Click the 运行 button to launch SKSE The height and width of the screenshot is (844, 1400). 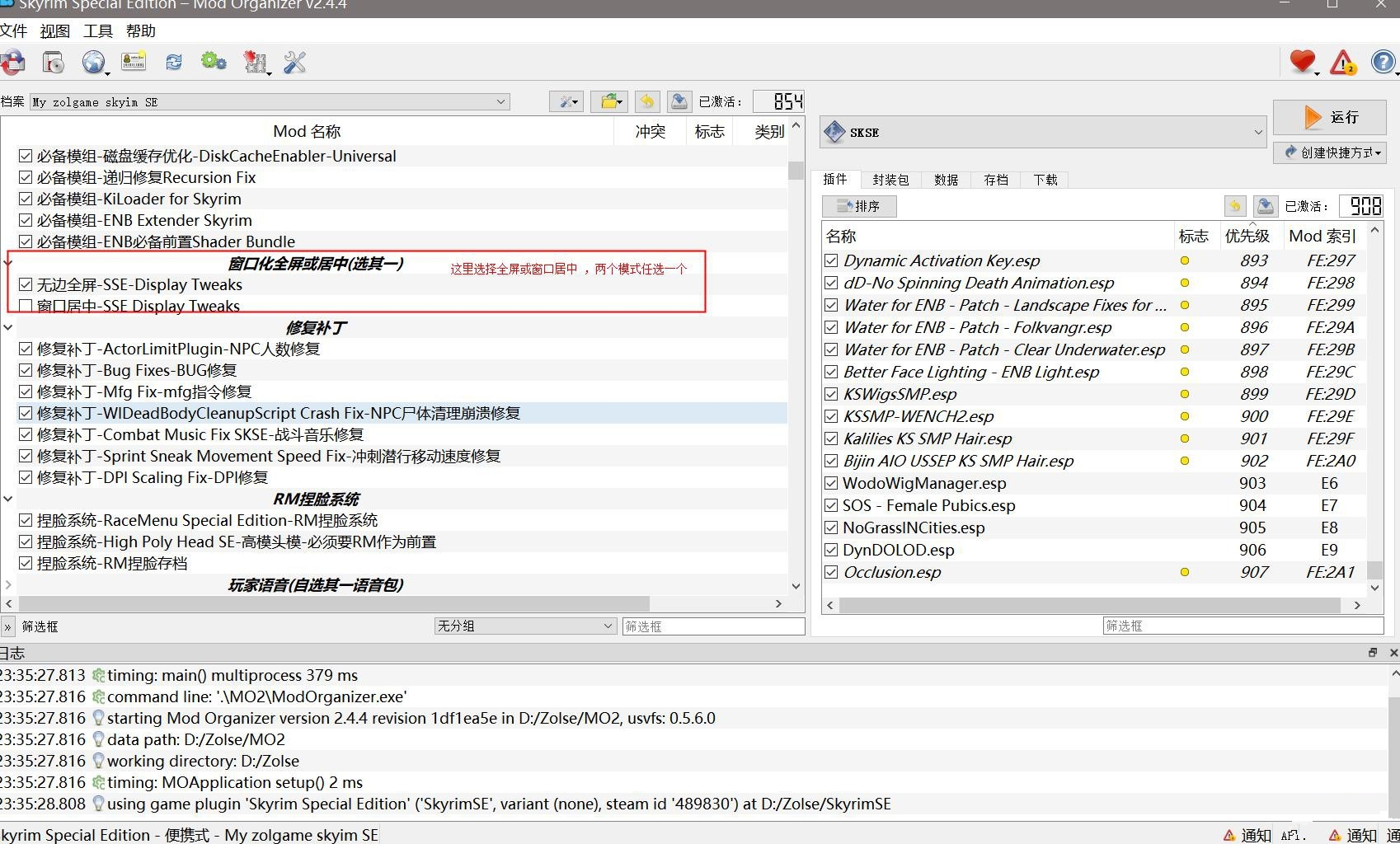(x=1330, y=118)
